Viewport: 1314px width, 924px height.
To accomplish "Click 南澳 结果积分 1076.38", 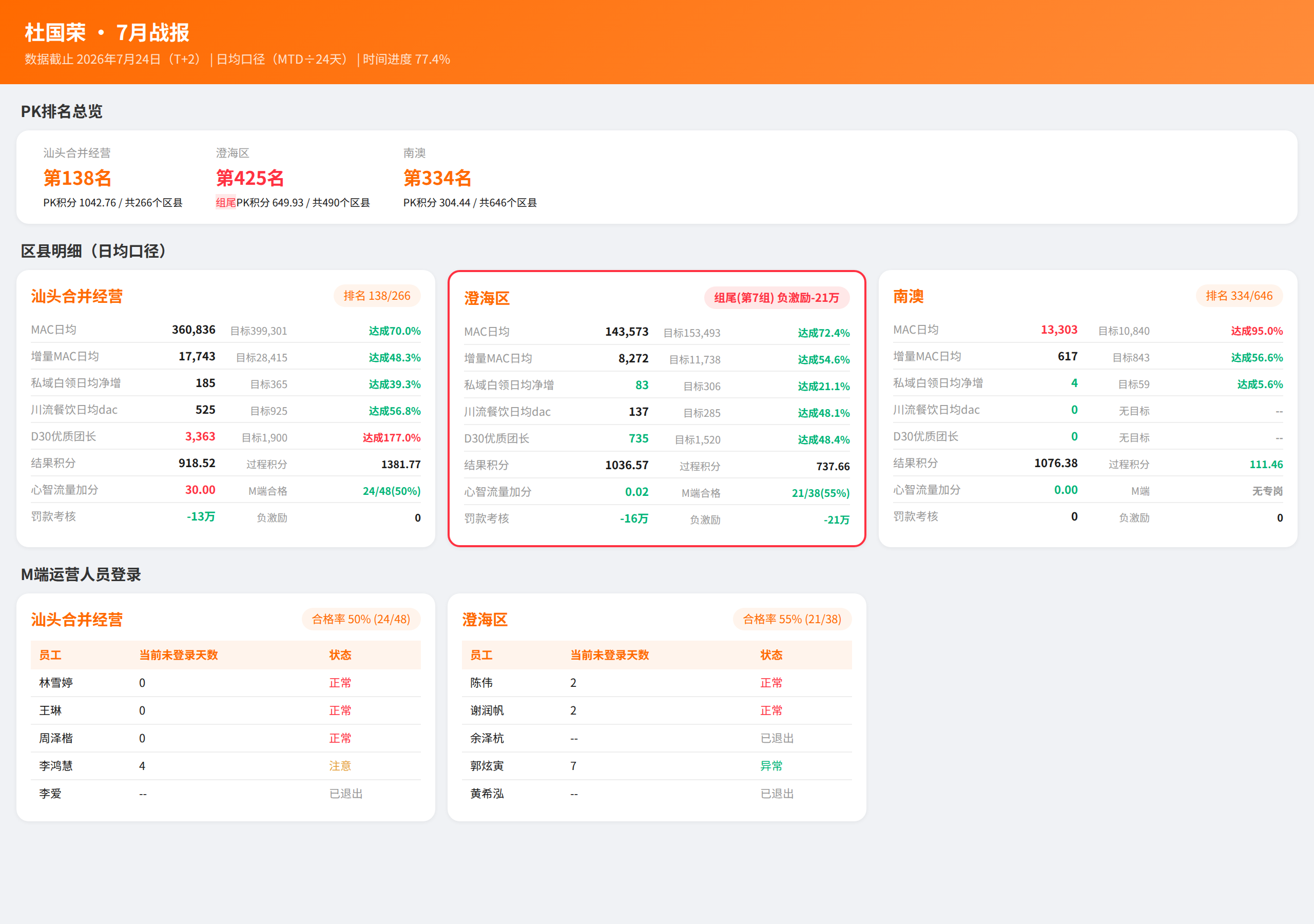I will [1056, 463].
